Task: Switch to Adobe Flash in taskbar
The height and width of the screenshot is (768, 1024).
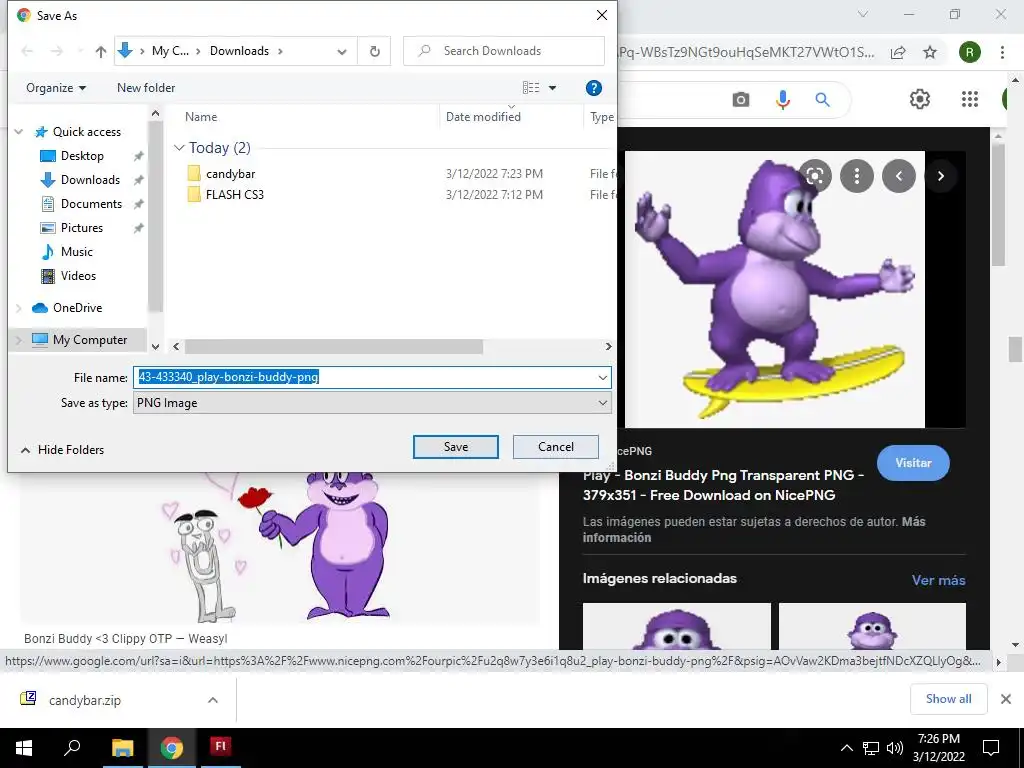Action: point(220,746)
